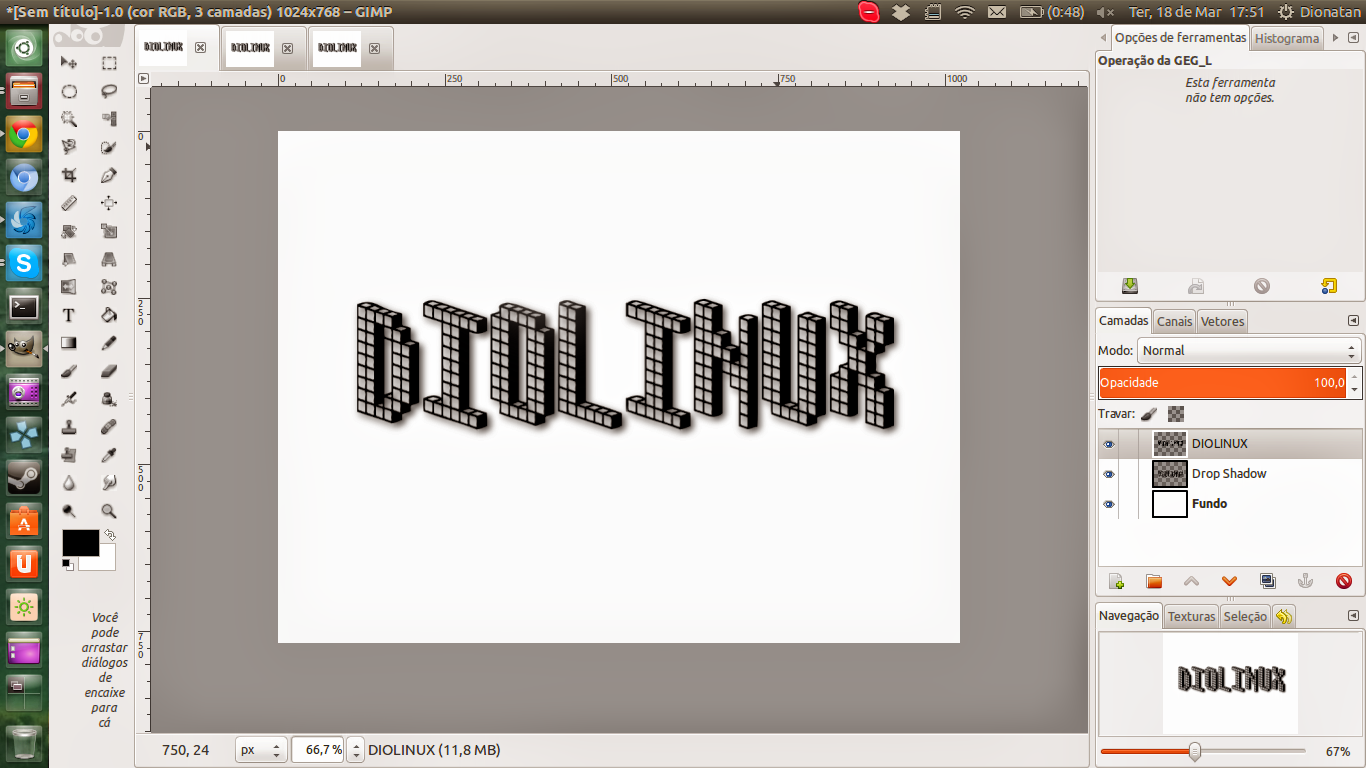Viewport: 1366px width, 768px height.
Task: Select the Paintbrush tool
Action: [69, 371]
